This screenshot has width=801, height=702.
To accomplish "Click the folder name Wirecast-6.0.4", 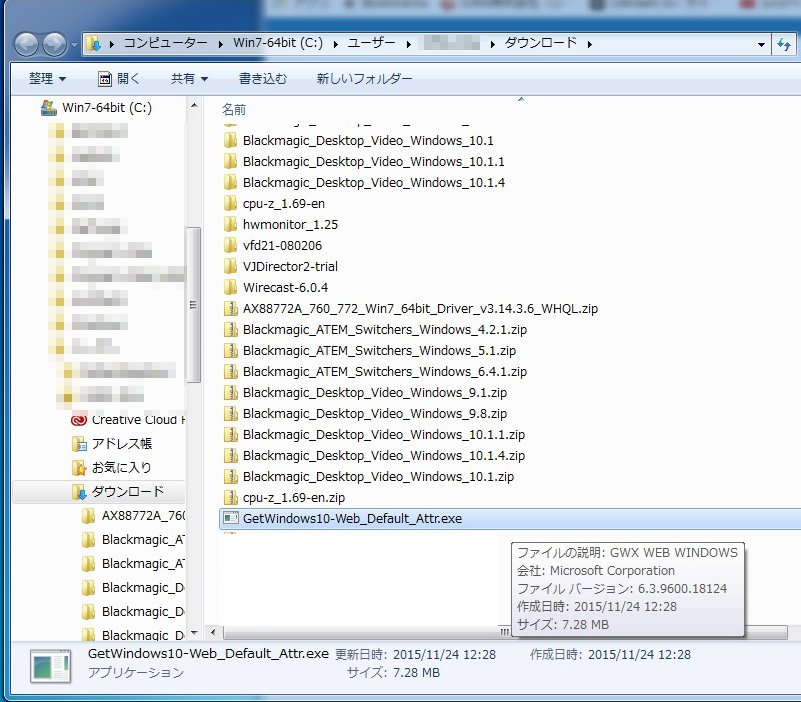I will [x=285, y=287].
